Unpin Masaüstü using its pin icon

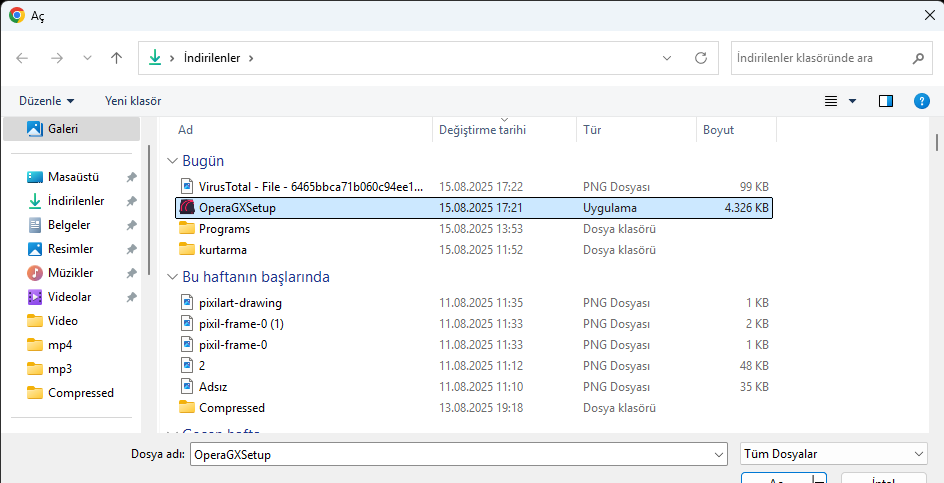click(x=131, y=177)
